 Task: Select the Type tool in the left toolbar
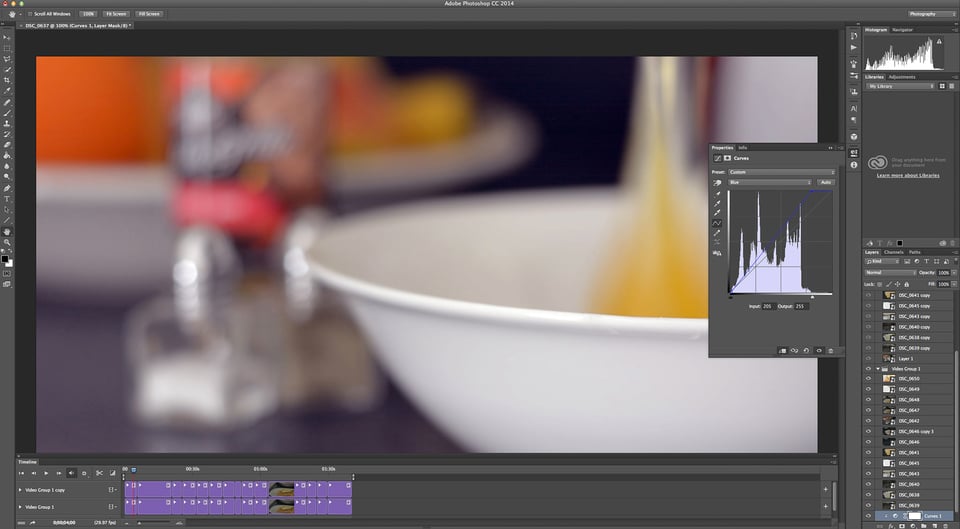pos(7,199)
